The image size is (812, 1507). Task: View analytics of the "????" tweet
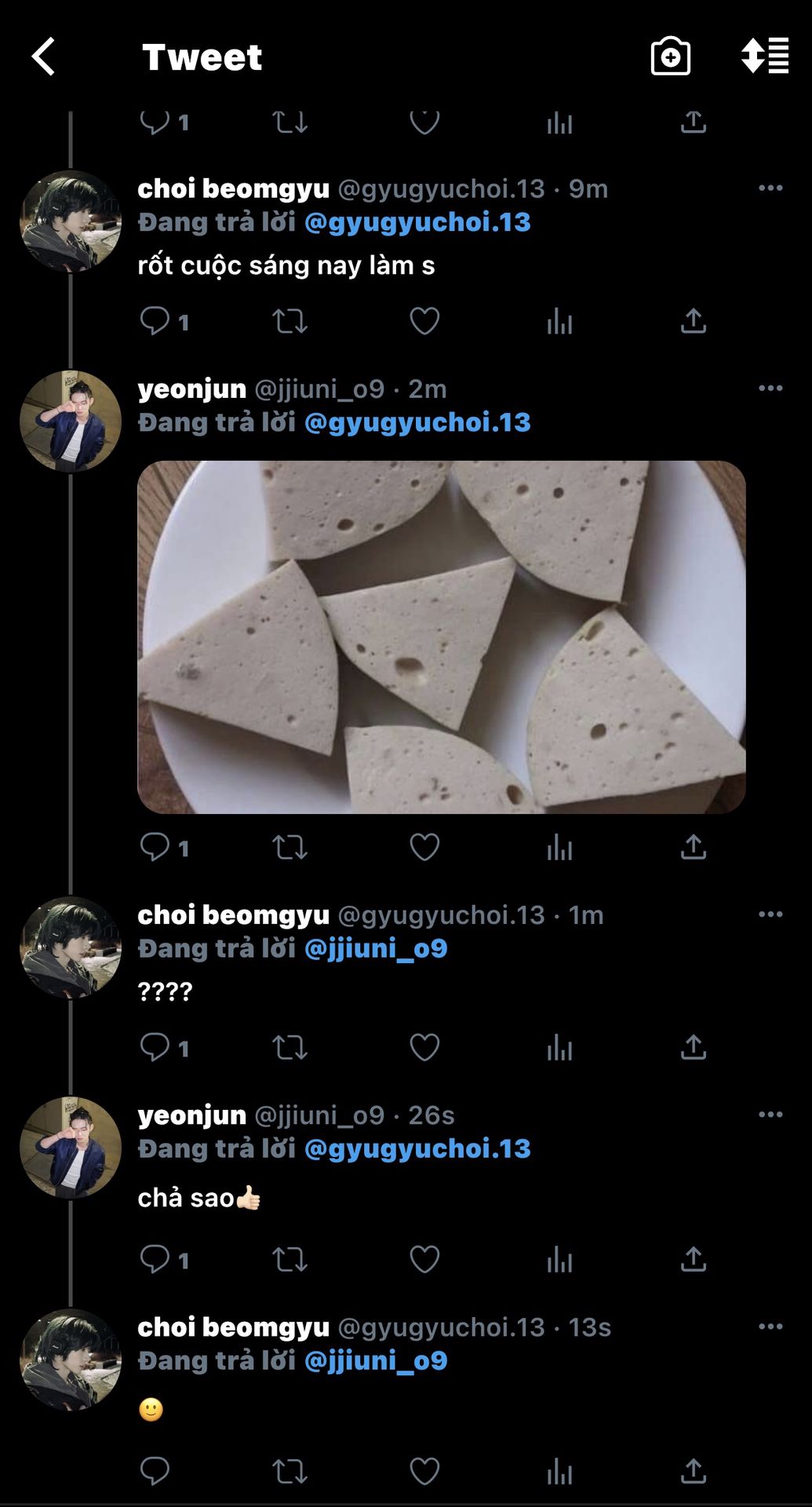(559, 1047)
